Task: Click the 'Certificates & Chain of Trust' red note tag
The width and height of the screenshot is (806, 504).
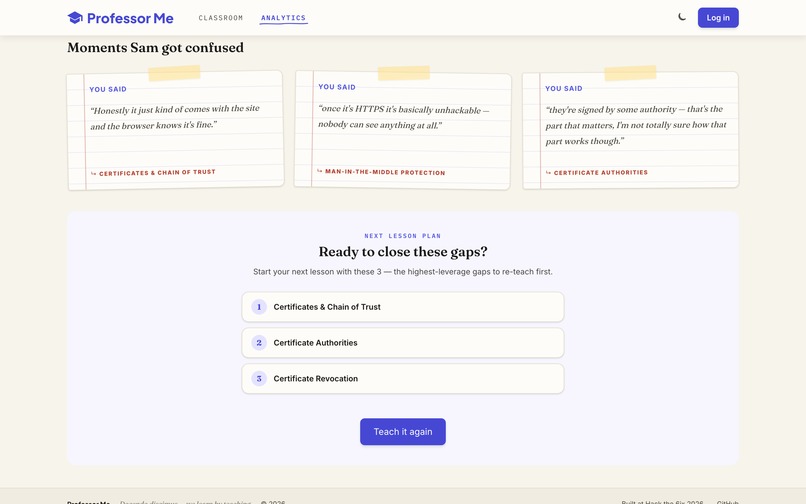Action: pos(153,173)
